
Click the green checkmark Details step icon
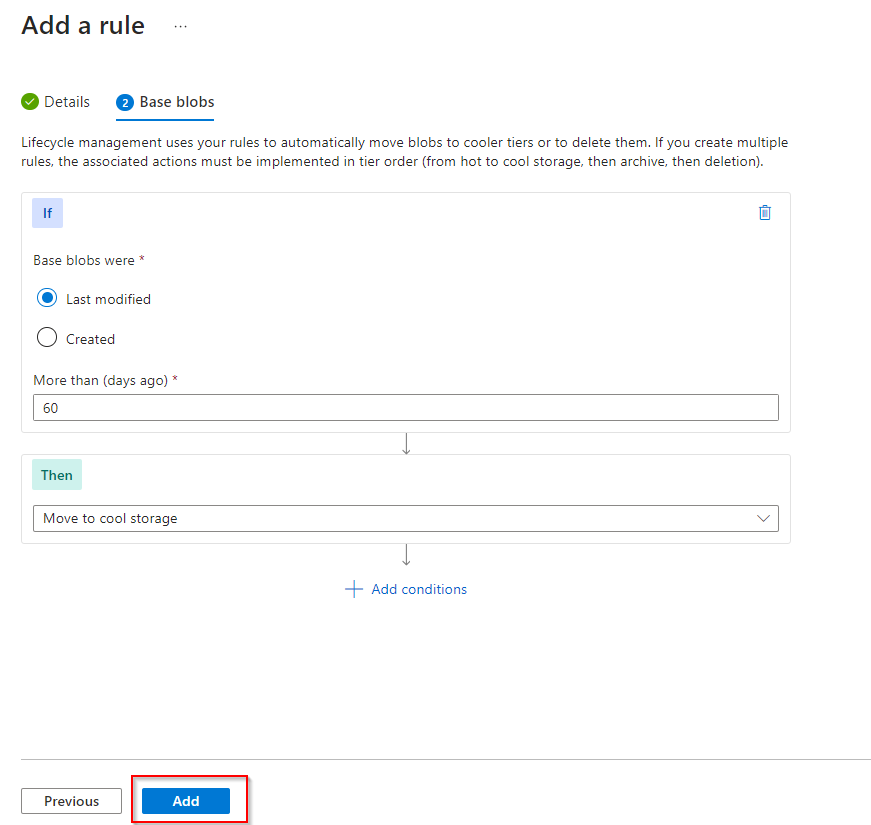coord(30,102)
